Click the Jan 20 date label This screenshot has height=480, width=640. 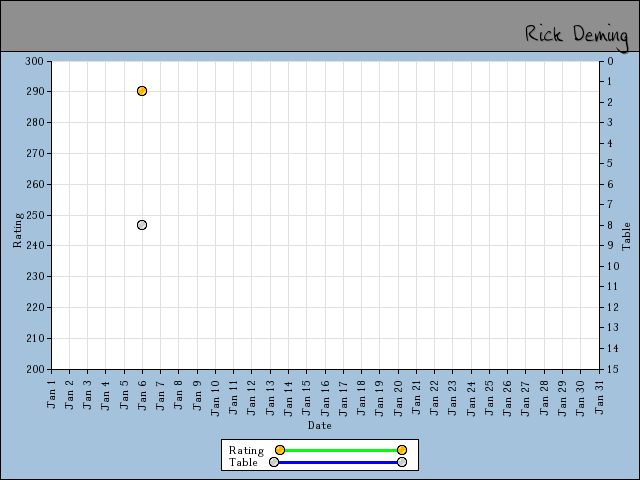[398, 398]
